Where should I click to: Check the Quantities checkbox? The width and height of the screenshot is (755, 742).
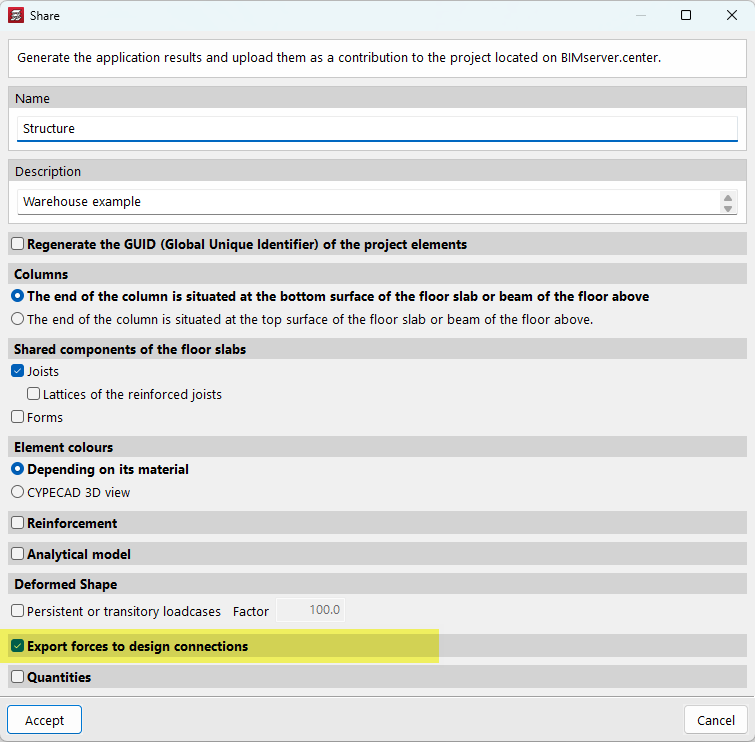(x=18, y=677)
